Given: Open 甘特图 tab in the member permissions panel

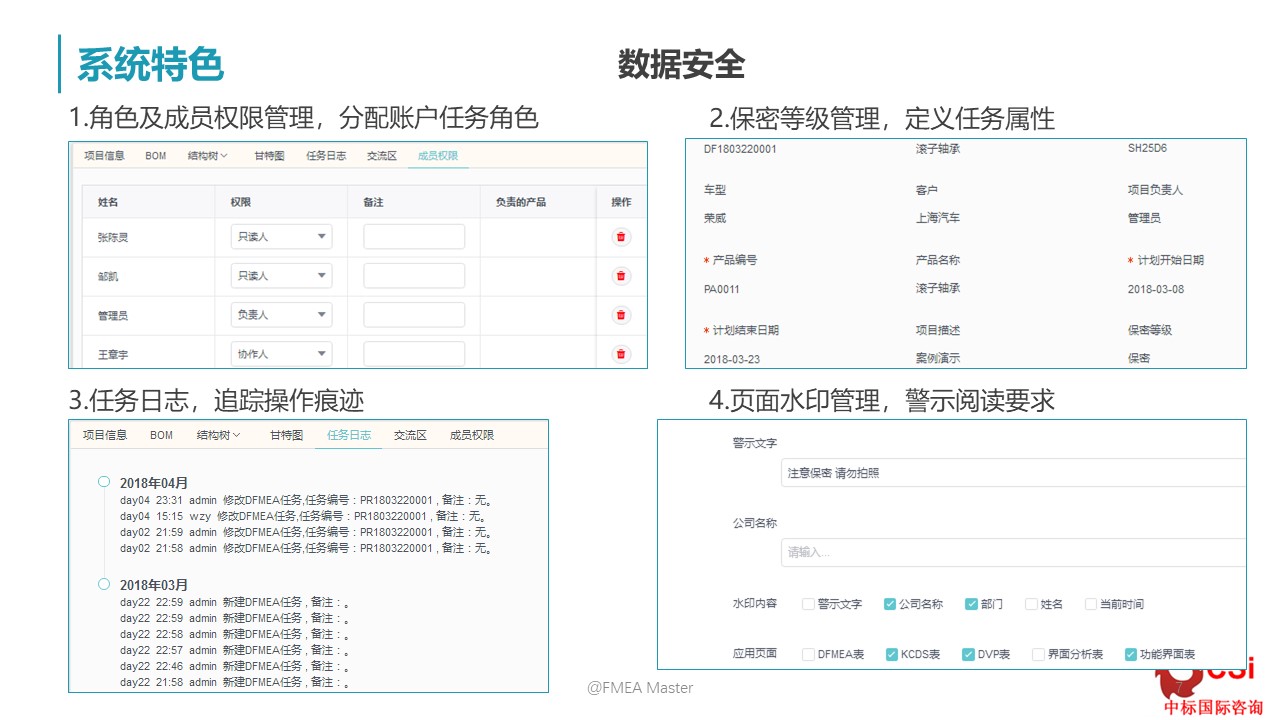Looking at the screenshot, I should (x=269, y=156).
